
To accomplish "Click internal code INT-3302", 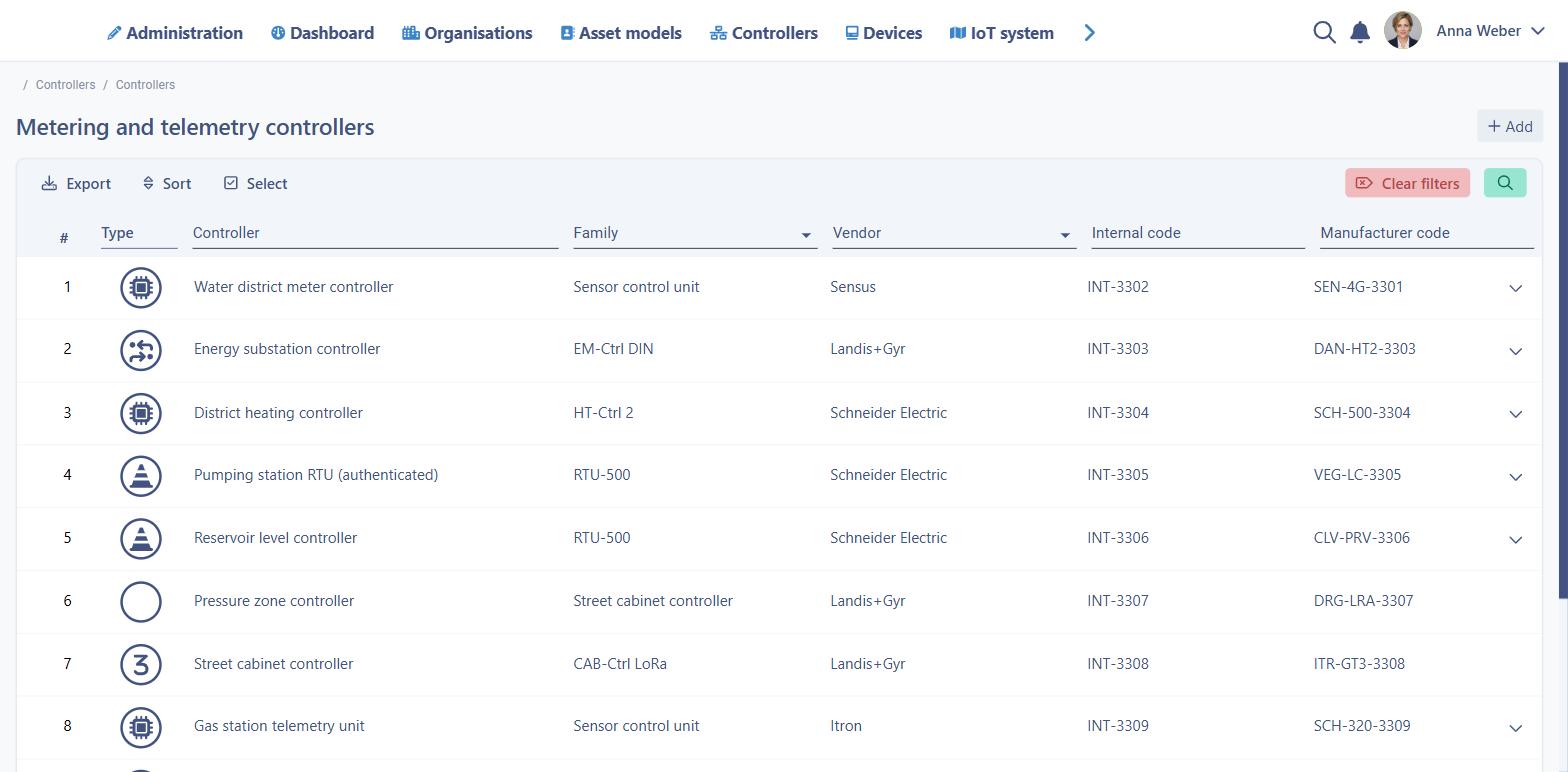I will pos(1118,287).
